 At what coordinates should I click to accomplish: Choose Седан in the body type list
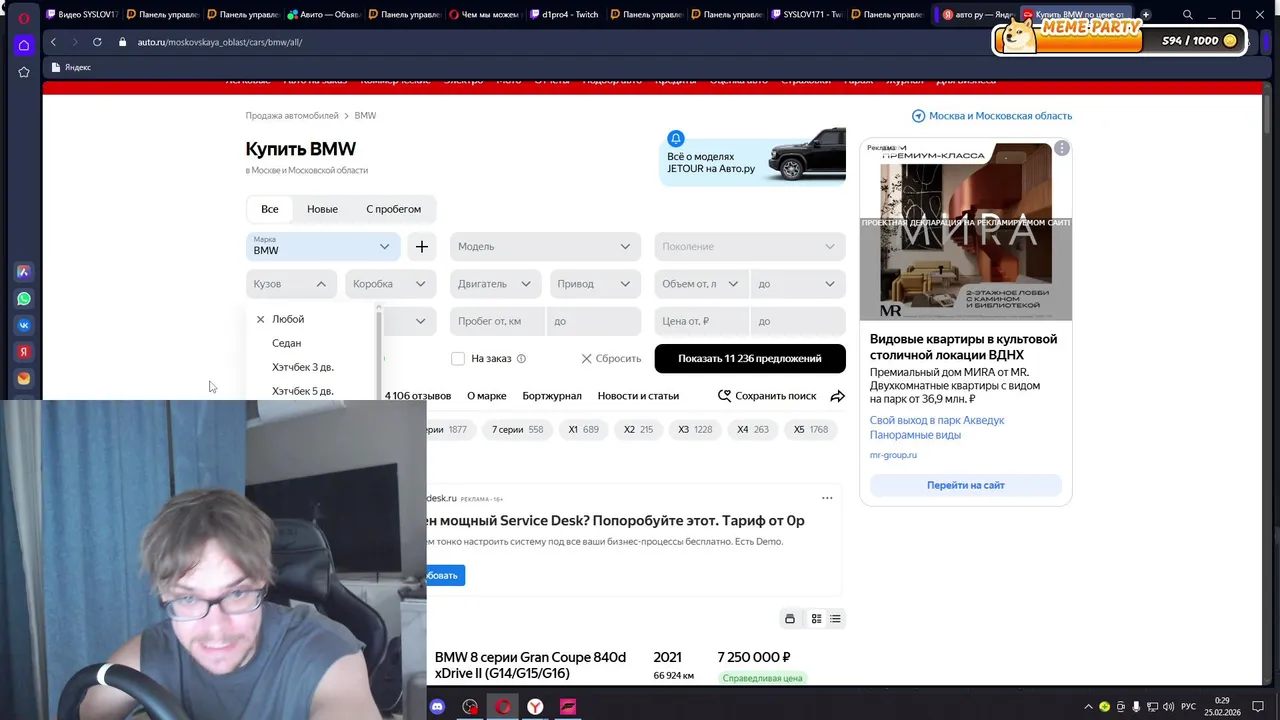pyautogui.click(x=310, y=343)
